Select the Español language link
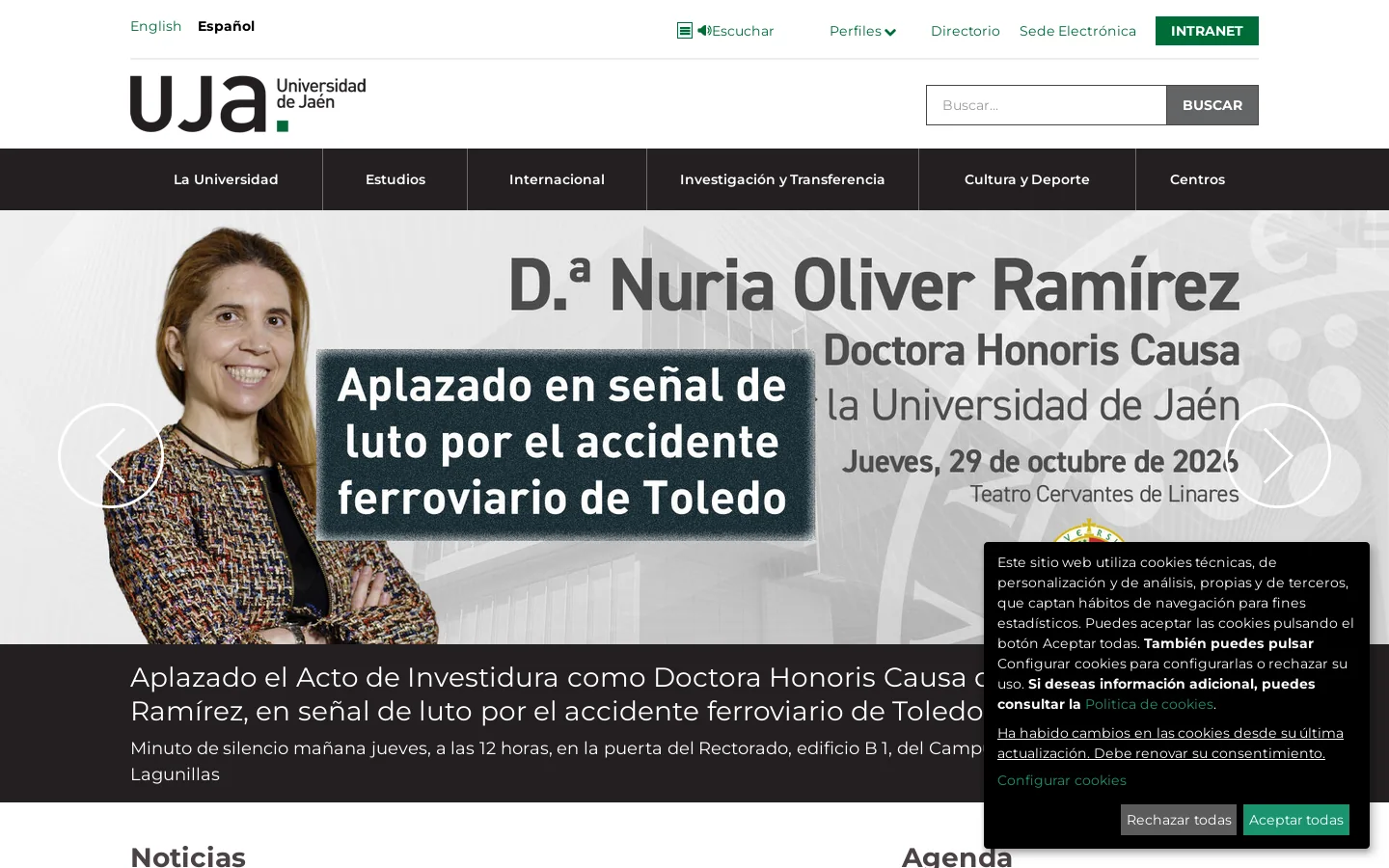The image size is (1389, 868). coord(226,26)
